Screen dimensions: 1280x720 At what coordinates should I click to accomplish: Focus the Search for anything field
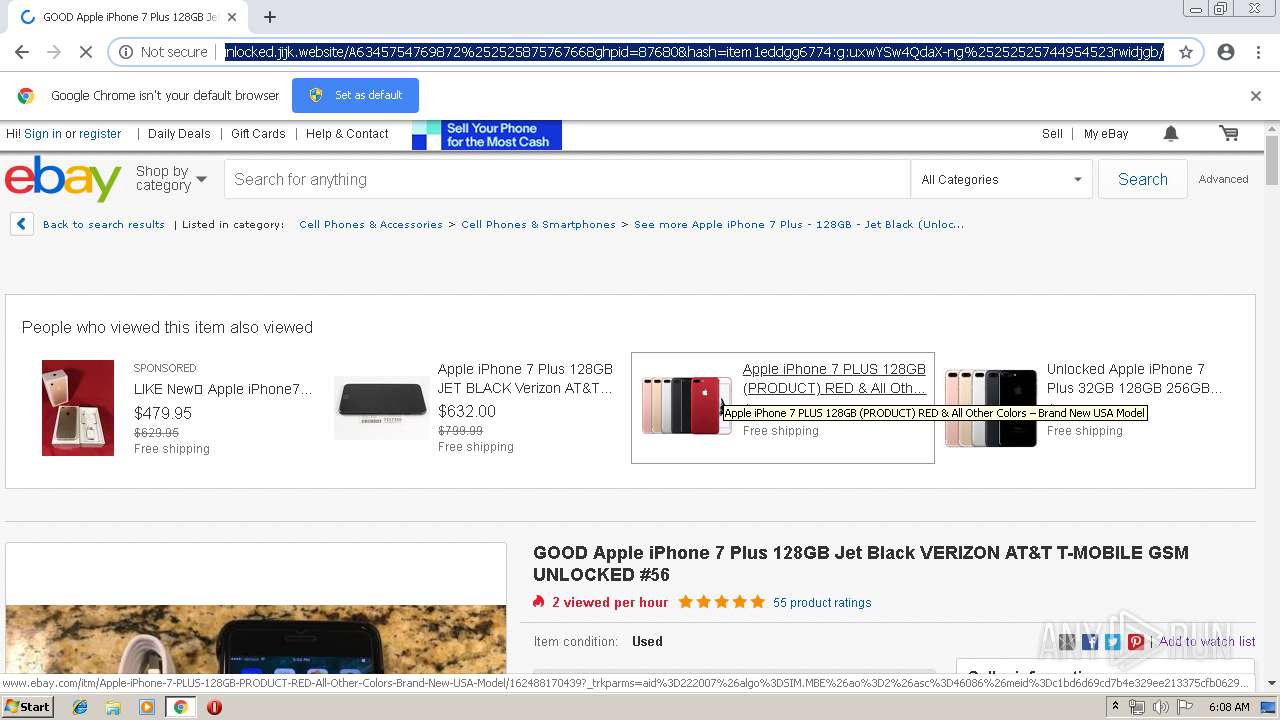point(567,180)
